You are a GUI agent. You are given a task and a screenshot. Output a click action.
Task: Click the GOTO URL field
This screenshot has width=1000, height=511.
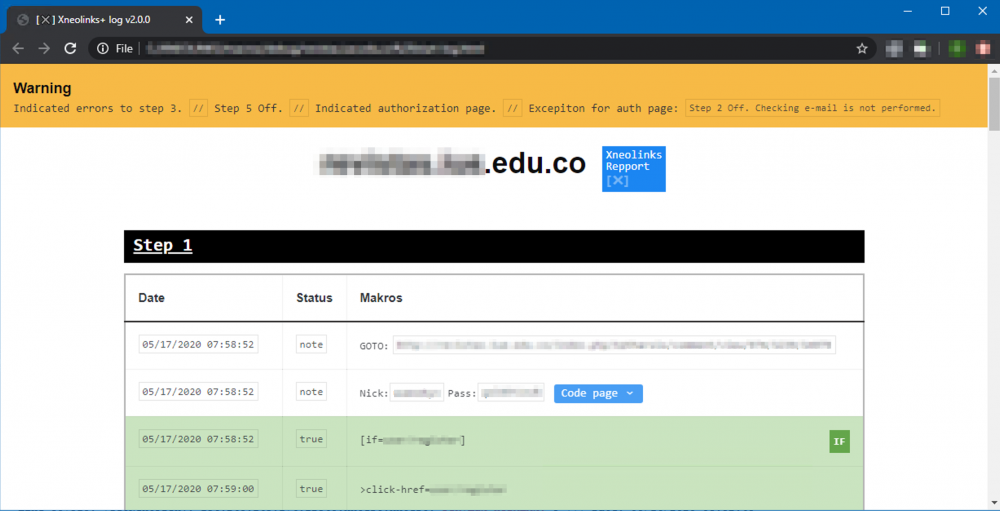click(614, 345)
